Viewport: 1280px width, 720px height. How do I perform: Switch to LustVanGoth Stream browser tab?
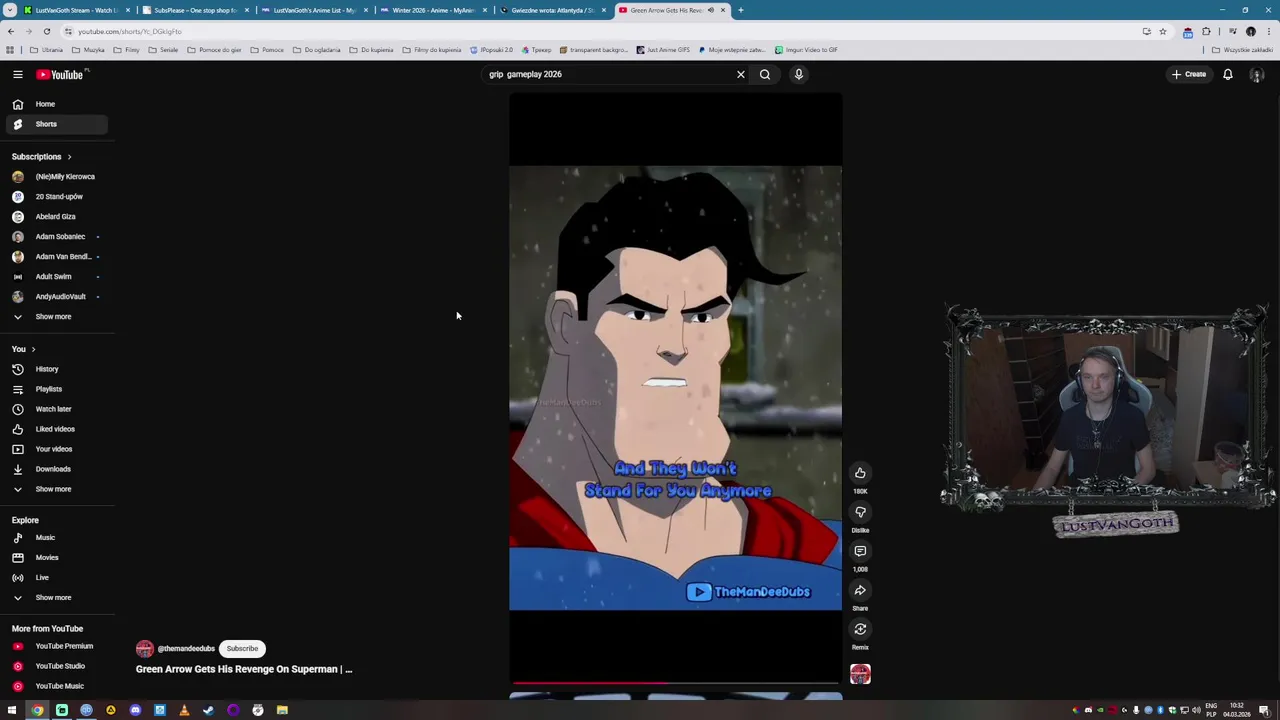75,10
